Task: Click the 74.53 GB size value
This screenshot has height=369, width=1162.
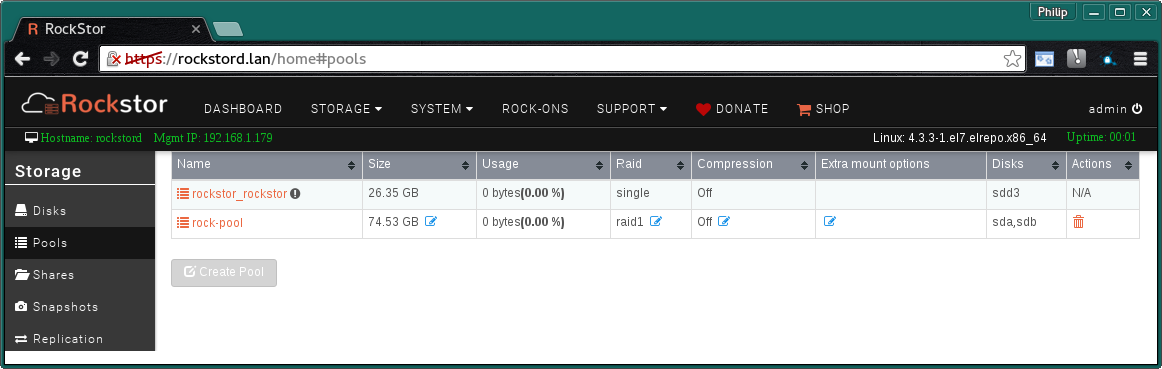Action: click(x=394, y=222)
